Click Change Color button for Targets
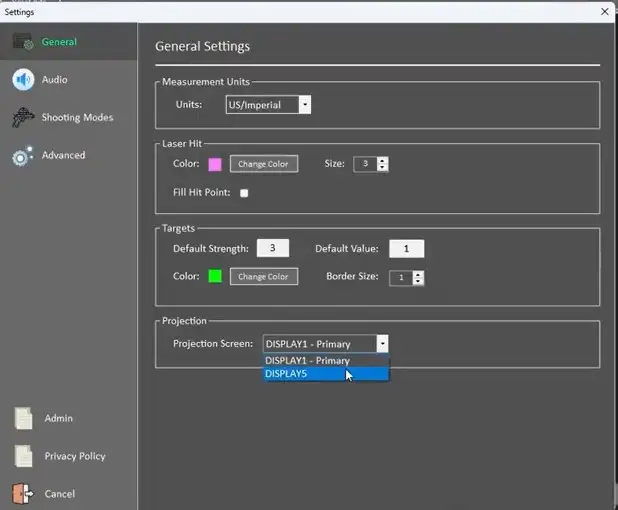This screenshot has height=510, width=618. tap(263, 277)
